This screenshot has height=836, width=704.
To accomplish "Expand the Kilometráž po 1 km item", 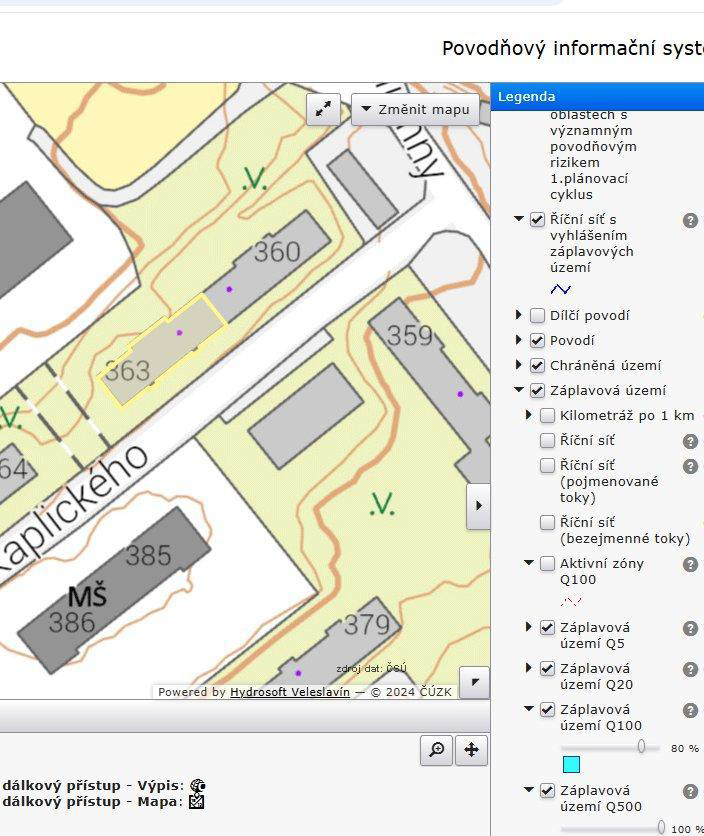I will click(x=530, y=415).
